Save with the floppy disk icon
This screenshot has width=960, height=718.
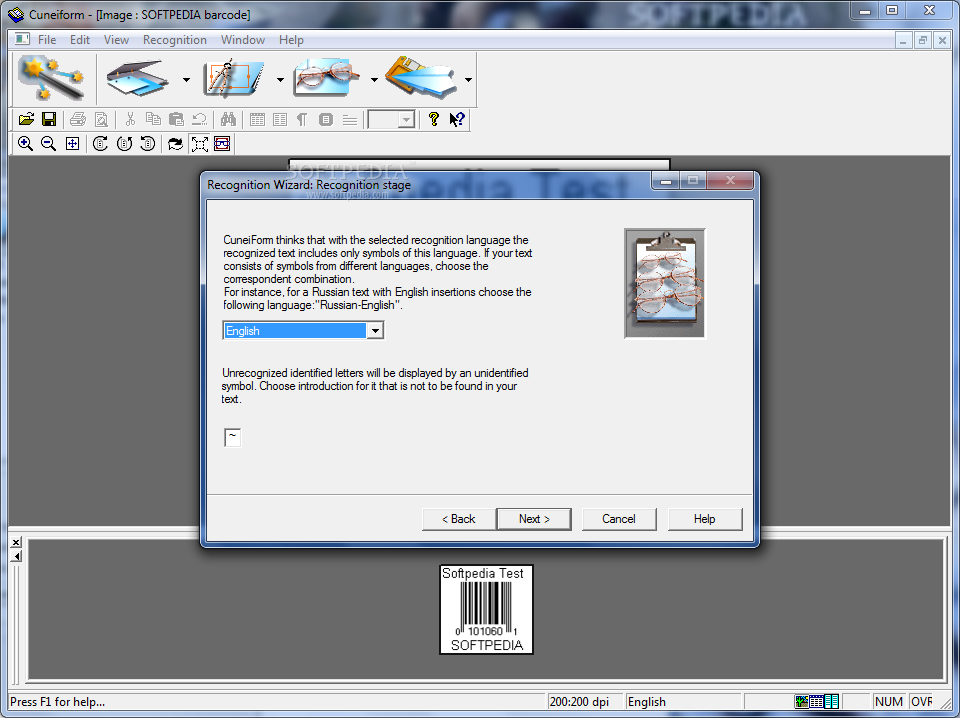[49, 119]
